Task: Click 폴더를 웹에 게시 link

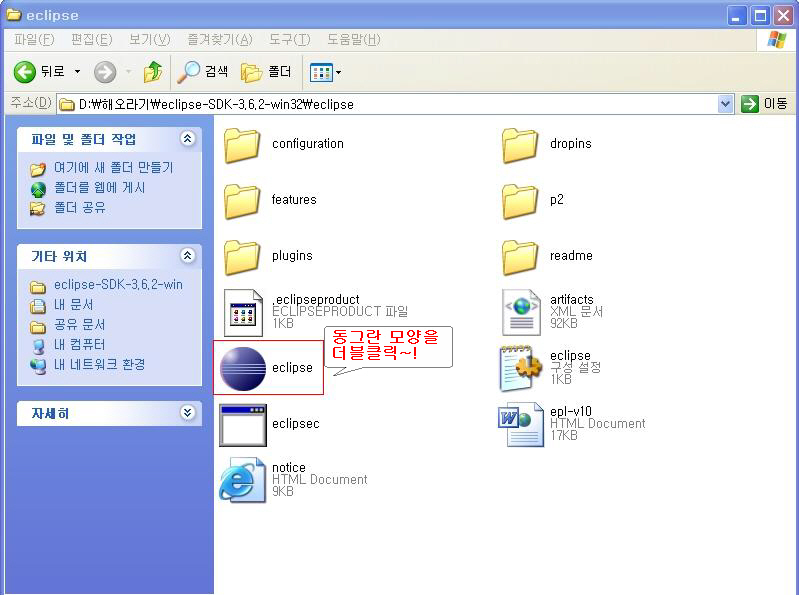Action: click(x=100, y=188)
